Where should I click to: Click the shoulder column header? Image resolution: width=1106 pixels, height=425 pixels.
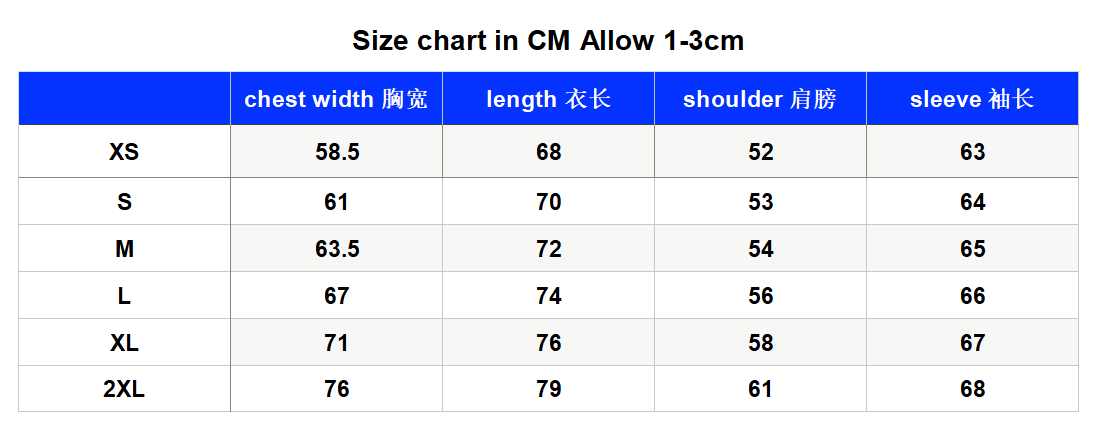pos(760,99)
